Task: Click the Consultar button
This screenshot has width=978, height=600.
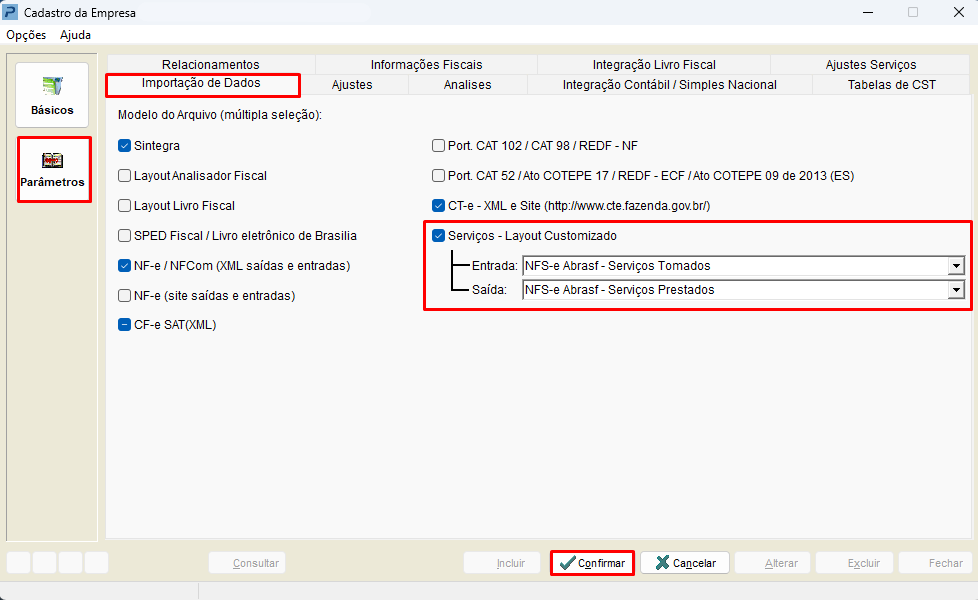Action: point(247,563)
